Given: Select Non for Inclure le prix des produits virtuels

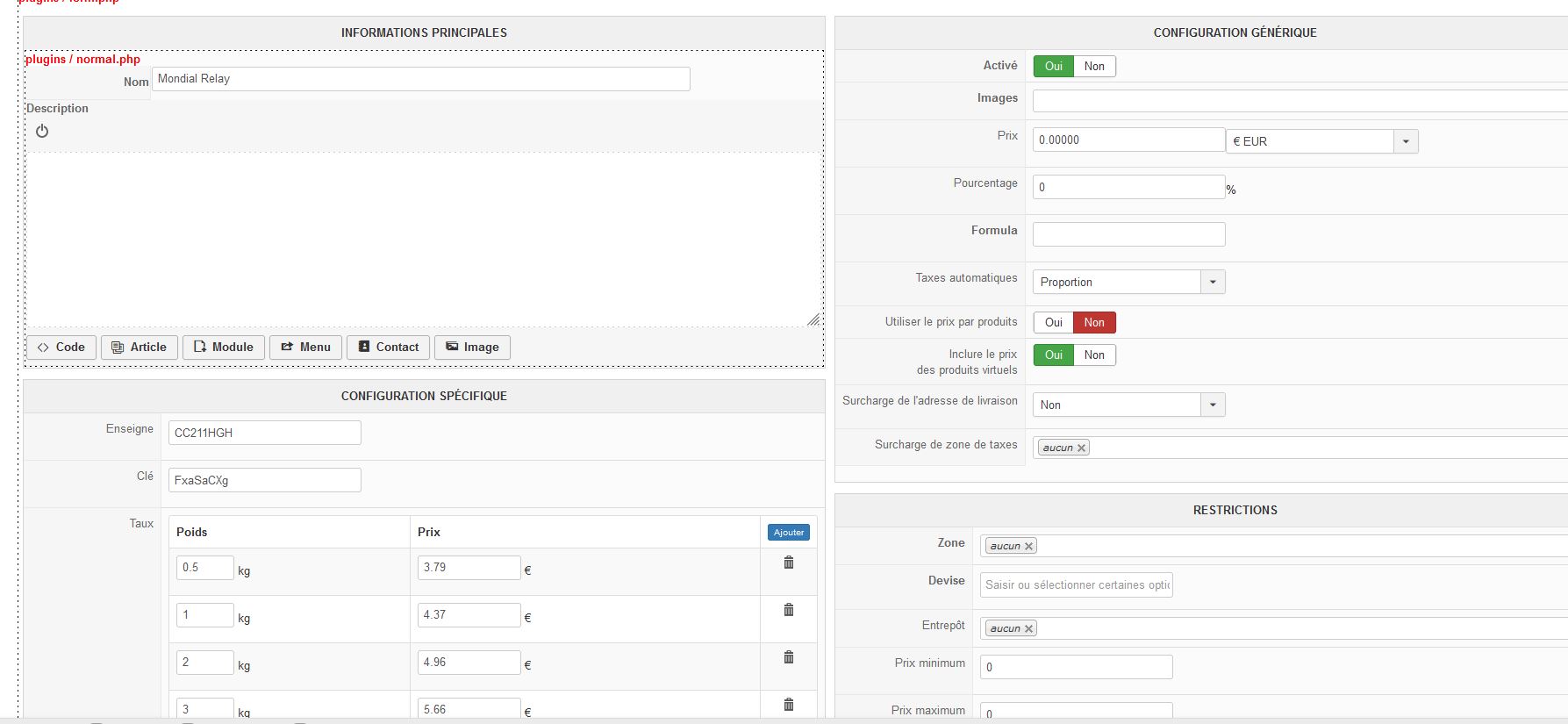Looking at the screenshot, I should (x=1094, y=355).
